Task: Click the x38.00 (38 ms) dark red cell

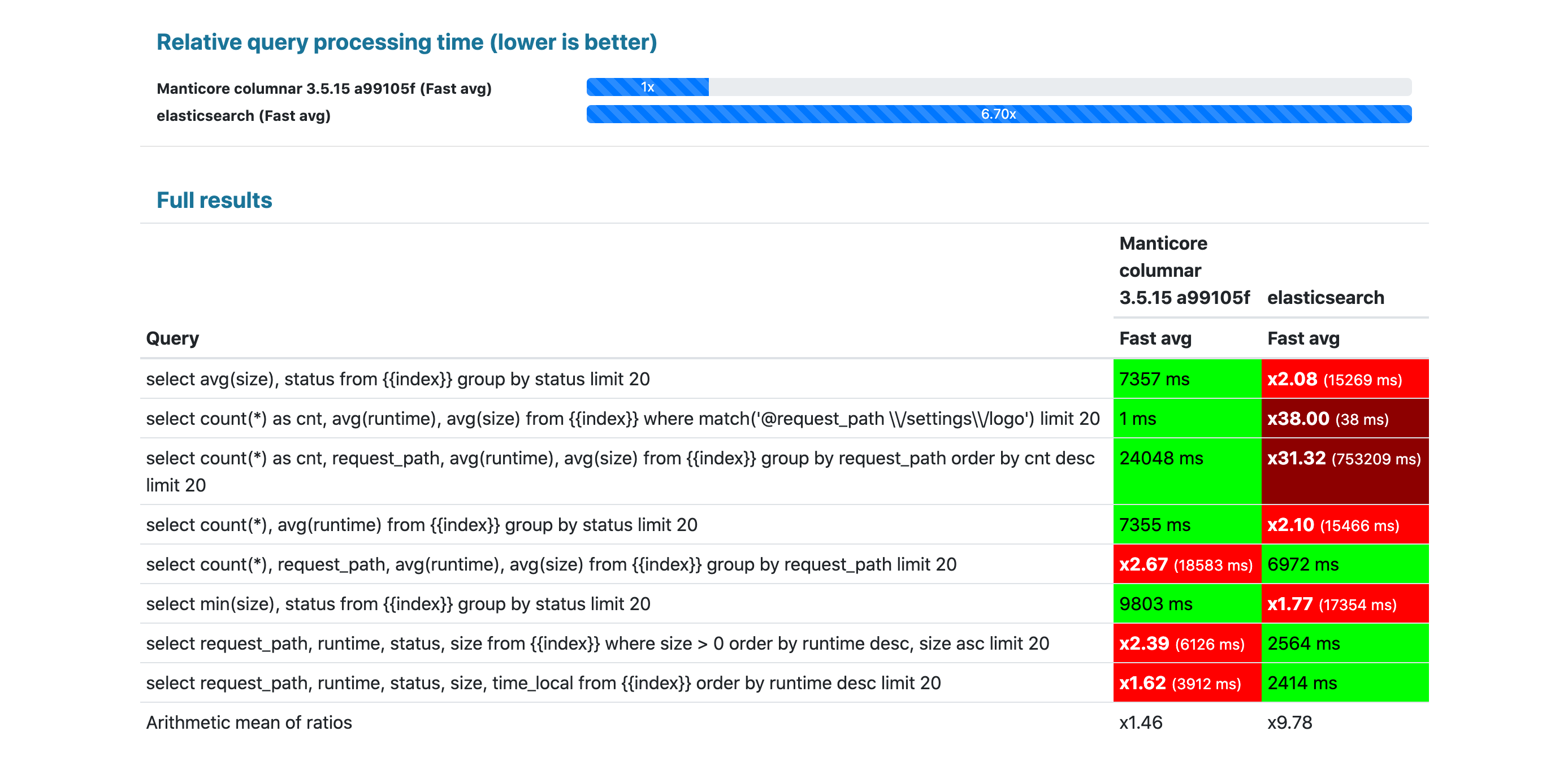Action: [1344, 419]
